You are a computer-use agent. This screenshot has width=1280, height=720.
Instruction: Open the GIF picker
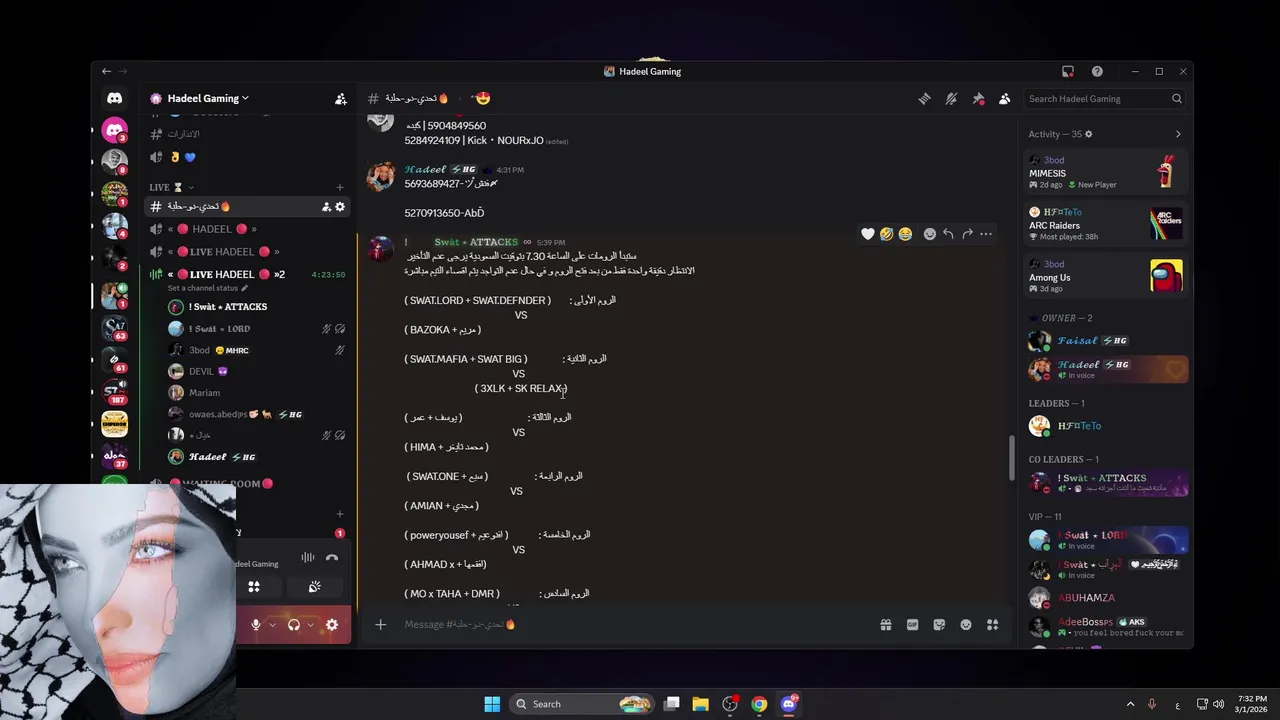912,624
